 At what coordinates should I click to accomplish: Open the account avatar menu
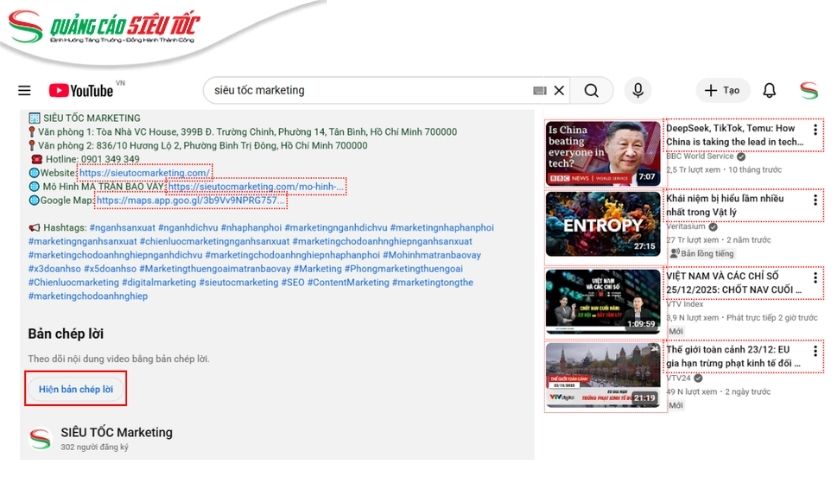pos(809,91)
